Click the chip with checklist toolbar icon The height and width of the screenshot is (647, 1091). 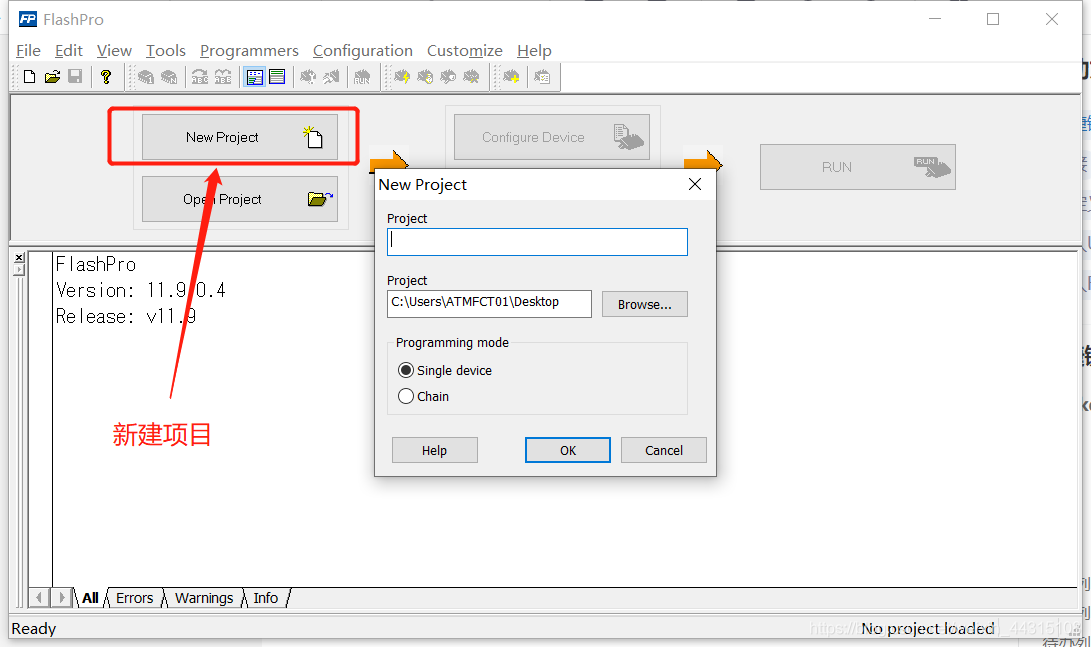(x=542, y=77)
